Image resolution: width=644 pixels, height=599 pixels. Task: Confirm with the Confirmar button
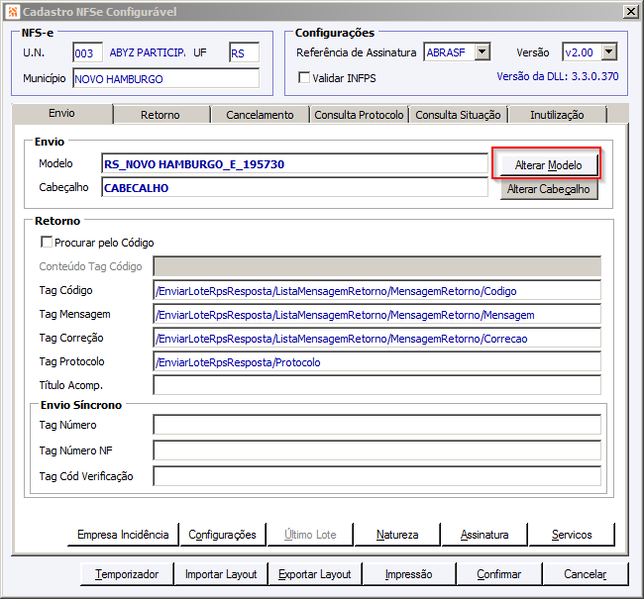point(499,574)
